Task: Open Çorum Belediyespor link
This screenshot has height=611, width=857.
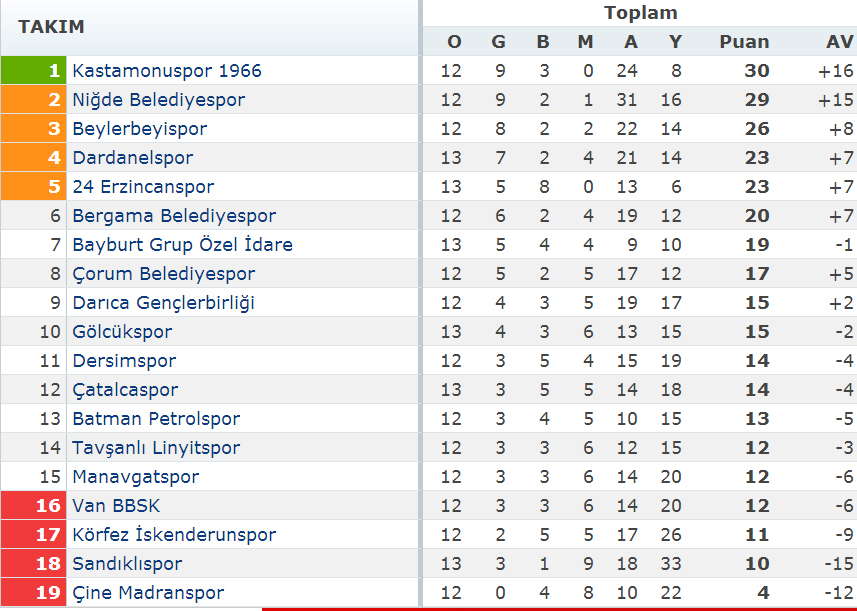Action: (163, 274)
